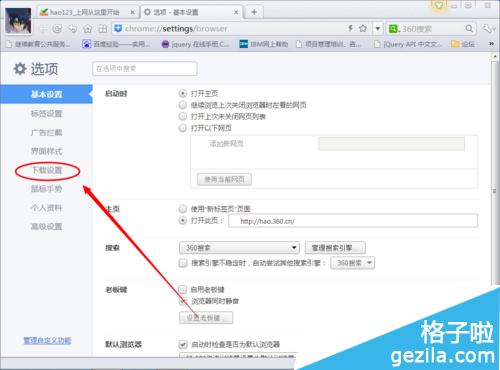Select 打开上次未关闭网页列表 radio

182,116
